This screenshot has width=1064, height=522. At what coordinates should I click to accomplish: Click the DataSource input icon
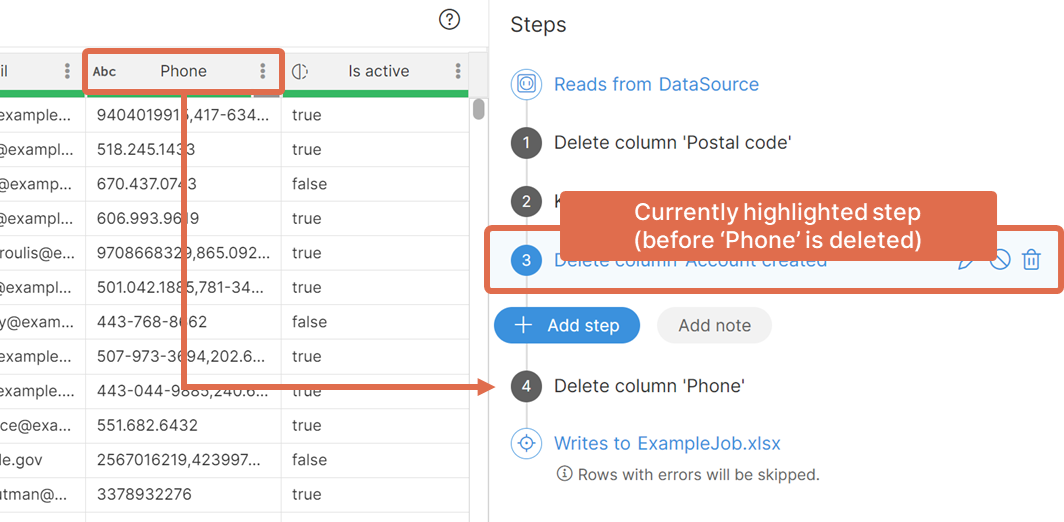527,85
